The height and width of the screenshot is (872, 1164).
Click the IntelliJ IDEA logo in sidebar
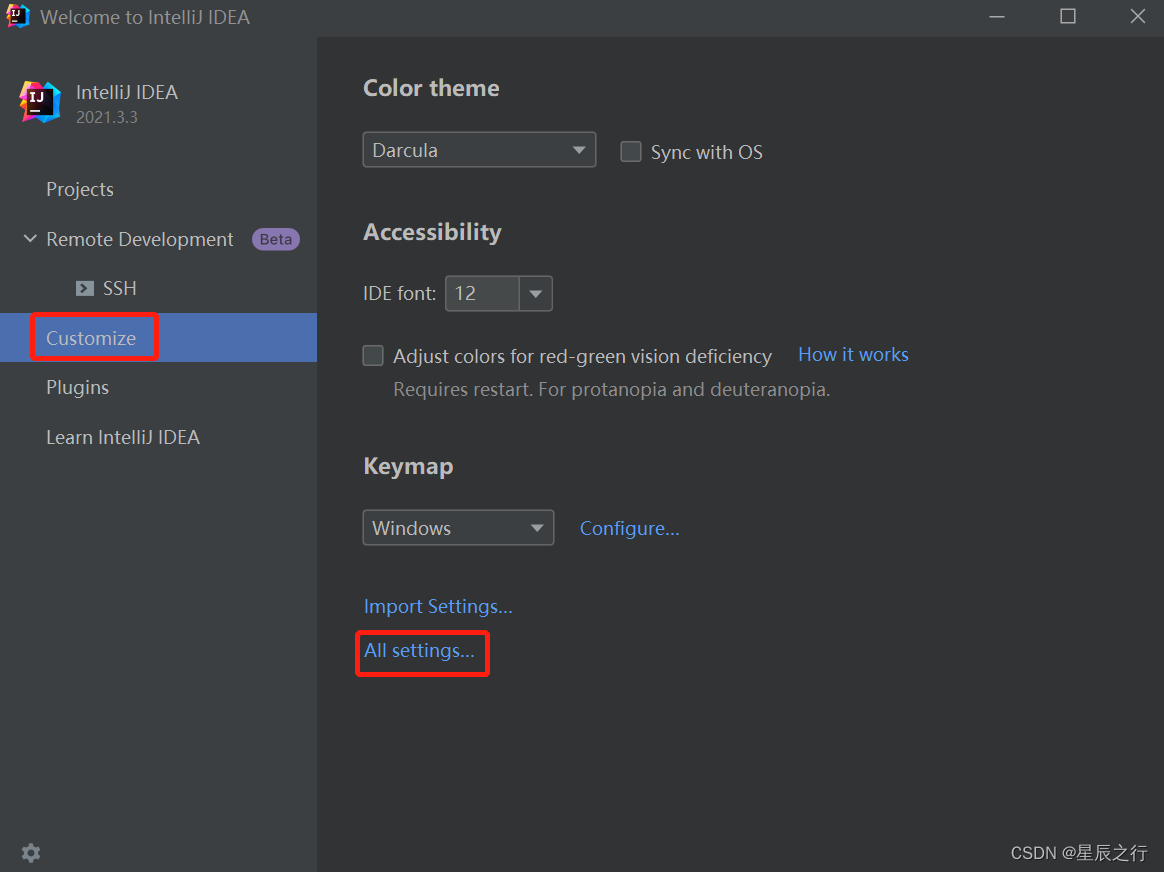tap(40, 102)
